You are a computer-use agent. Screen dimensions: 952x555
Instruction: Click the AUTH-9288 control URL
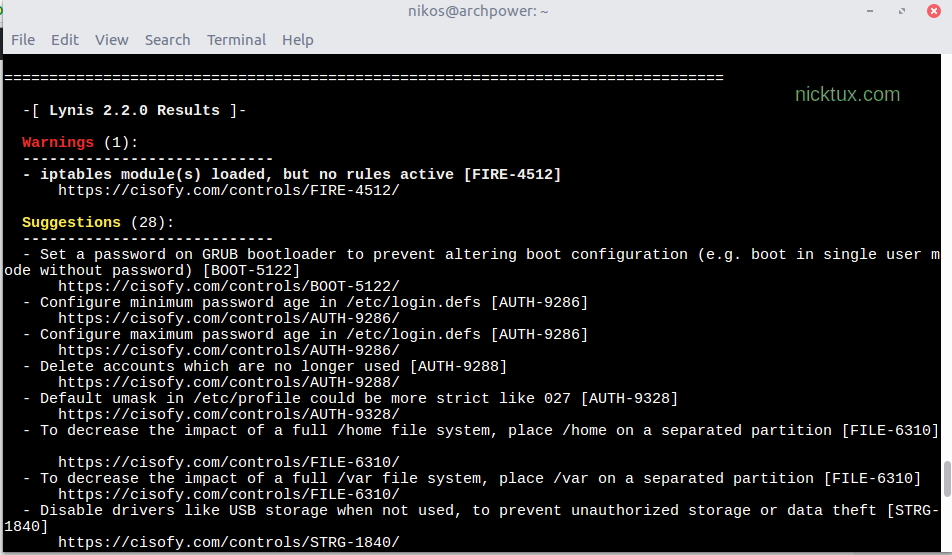click(228, 382)
